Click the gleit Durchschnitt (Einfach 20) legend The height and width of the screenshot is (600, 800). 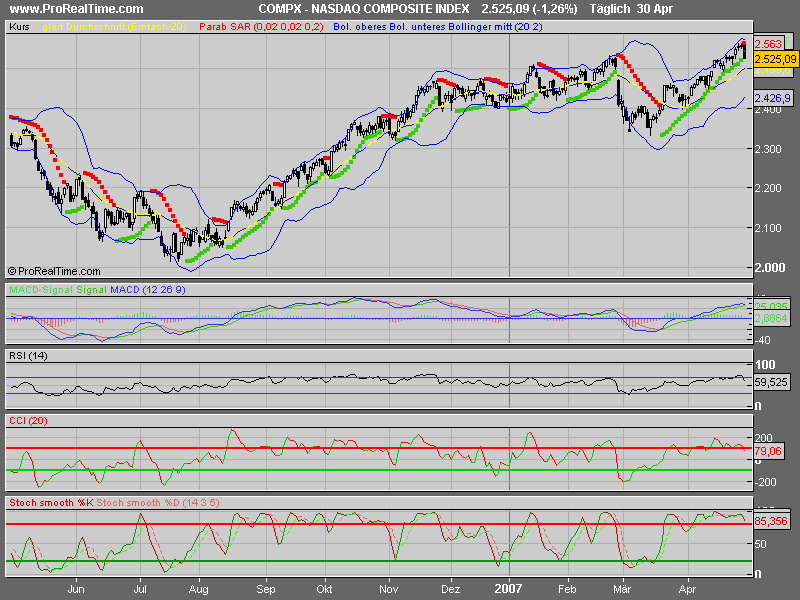click(114, 27)
